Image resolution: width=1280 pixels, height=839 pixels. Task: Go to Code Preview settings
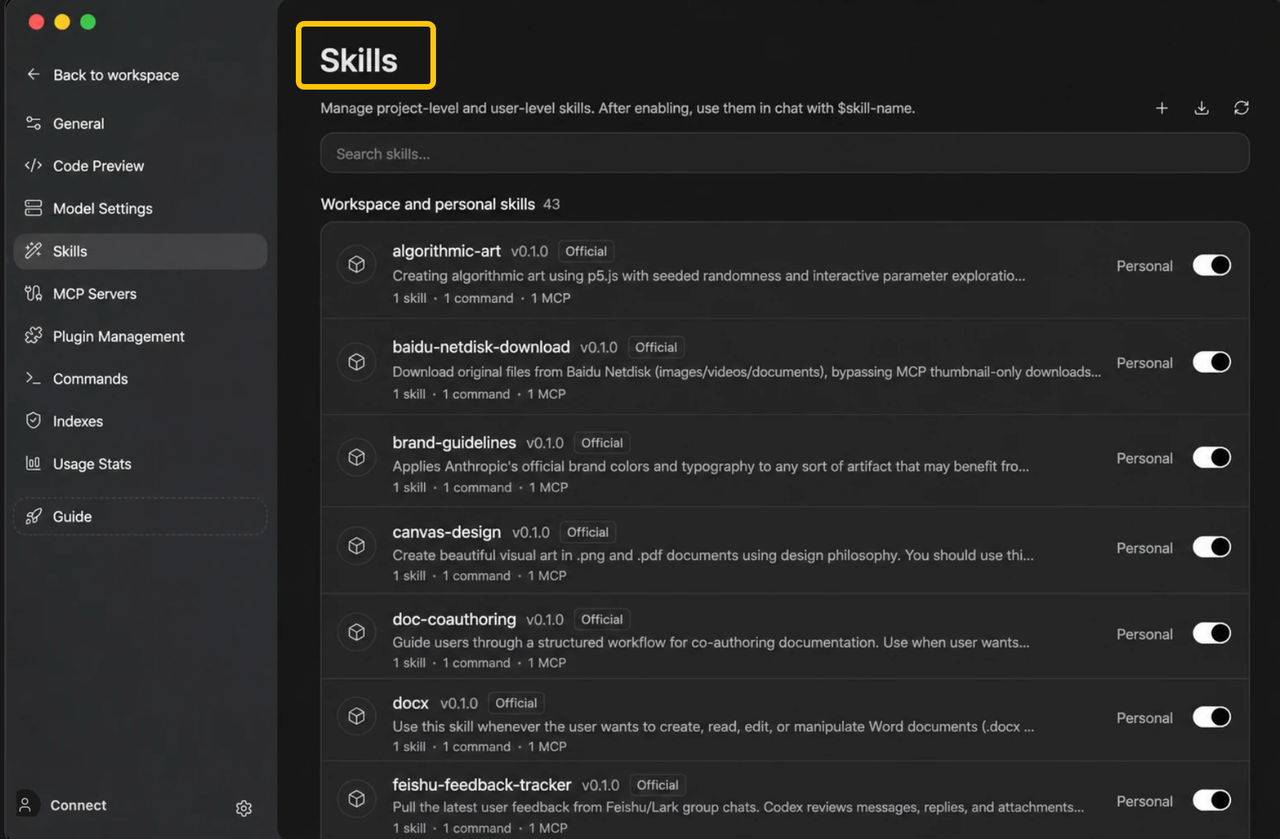click(140, 166)
